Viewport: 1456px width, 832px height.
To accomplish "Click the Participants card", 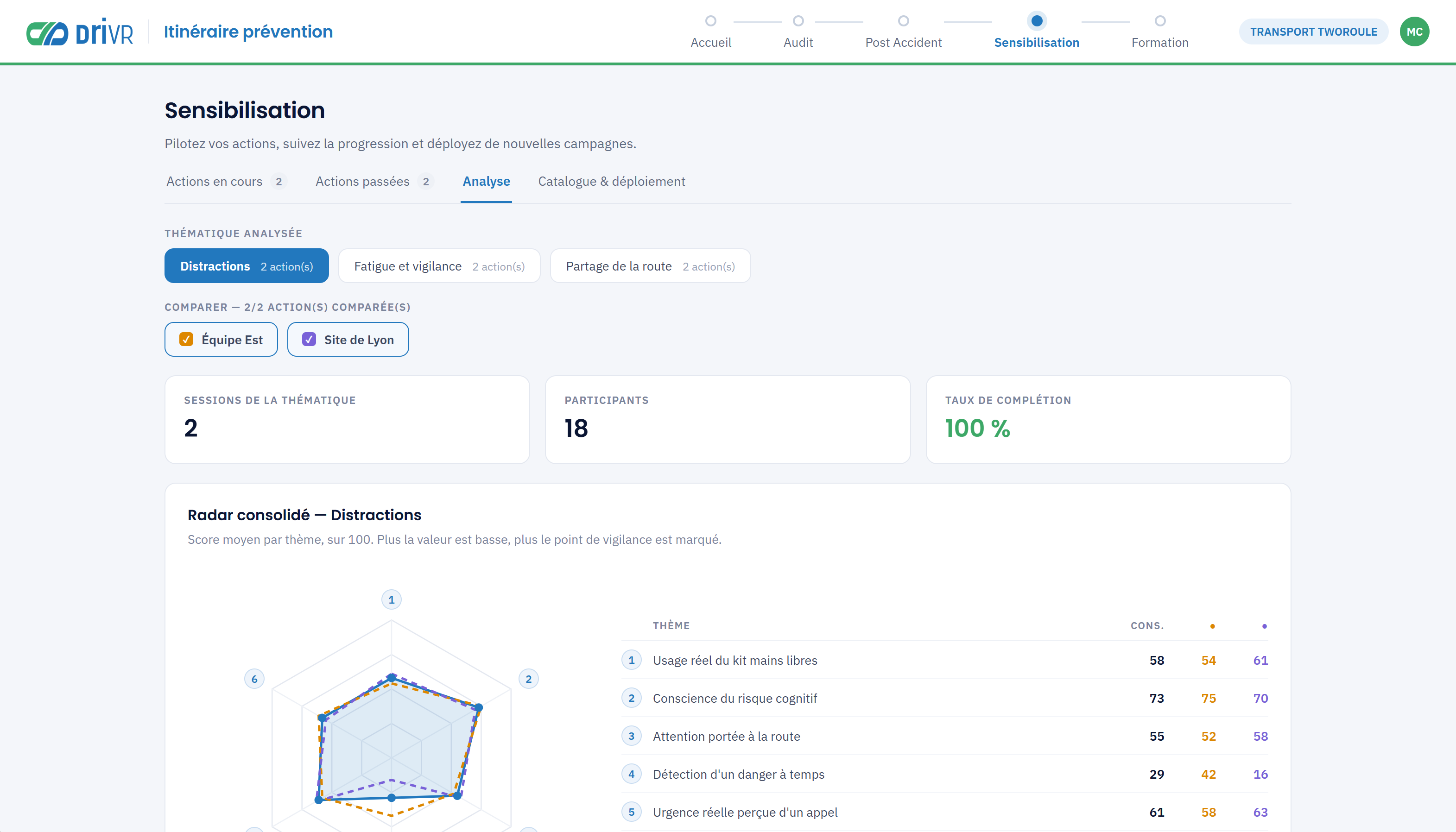I will [x=728, y=419].
